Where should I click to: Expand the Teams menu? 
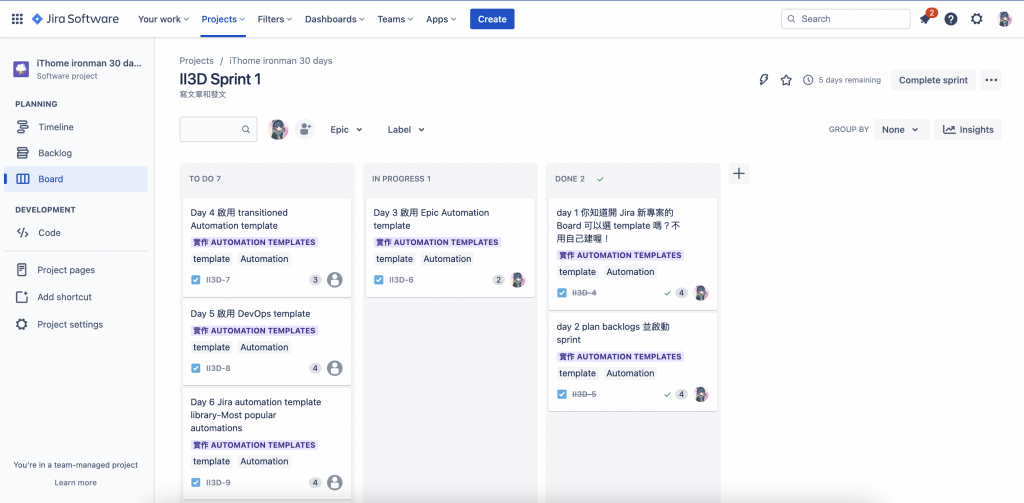395,19
